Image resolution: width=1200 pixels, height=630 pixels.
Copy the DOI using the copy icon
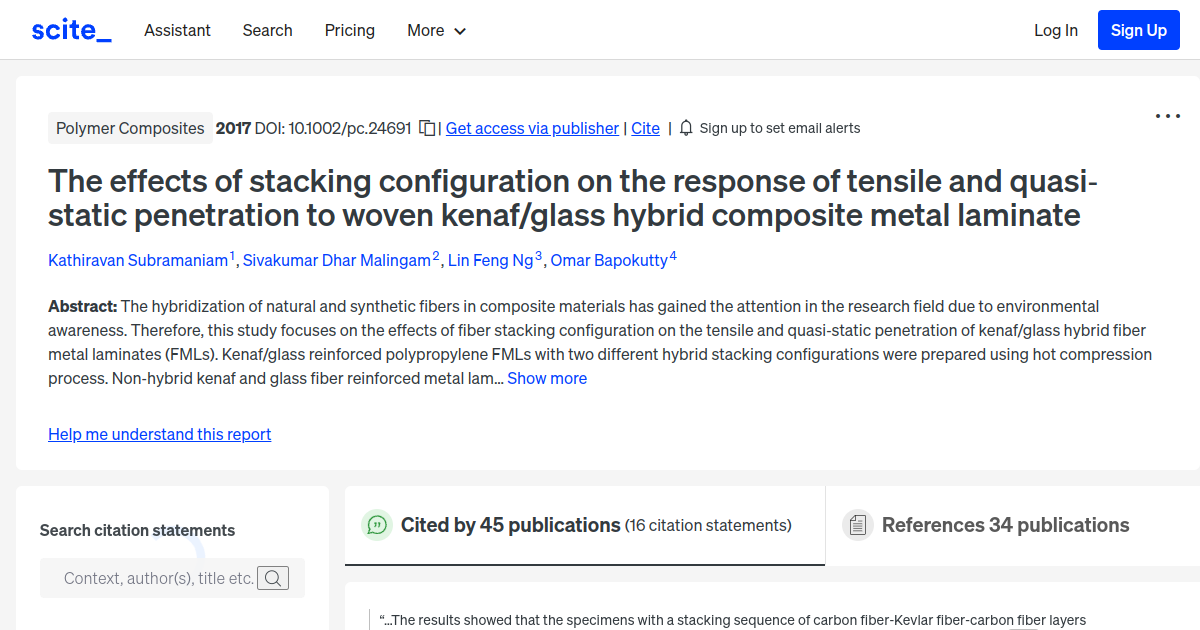click(x=427, y=128)
